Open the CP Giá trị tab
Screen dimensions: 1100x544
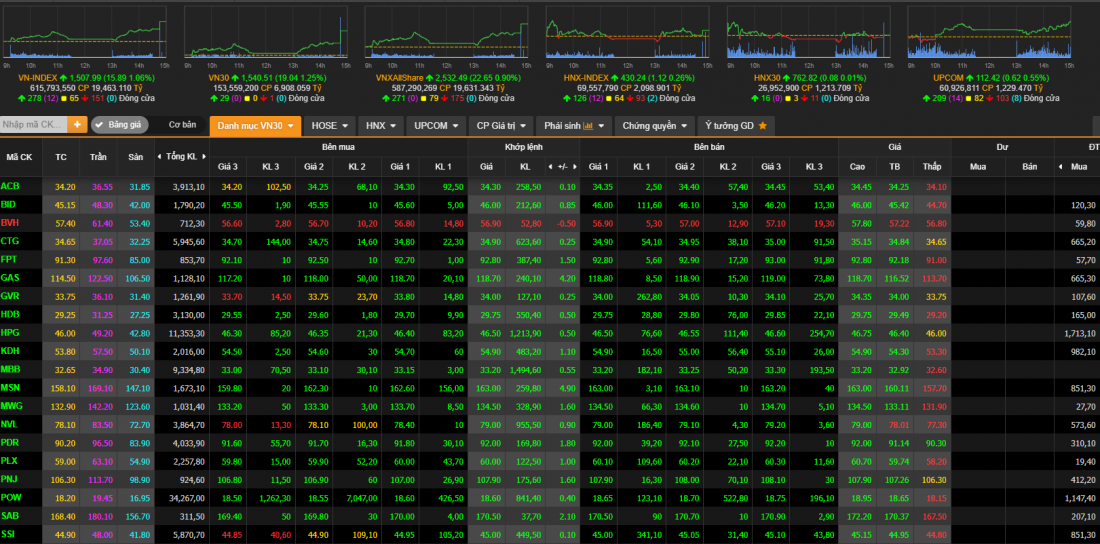(500, 126)
